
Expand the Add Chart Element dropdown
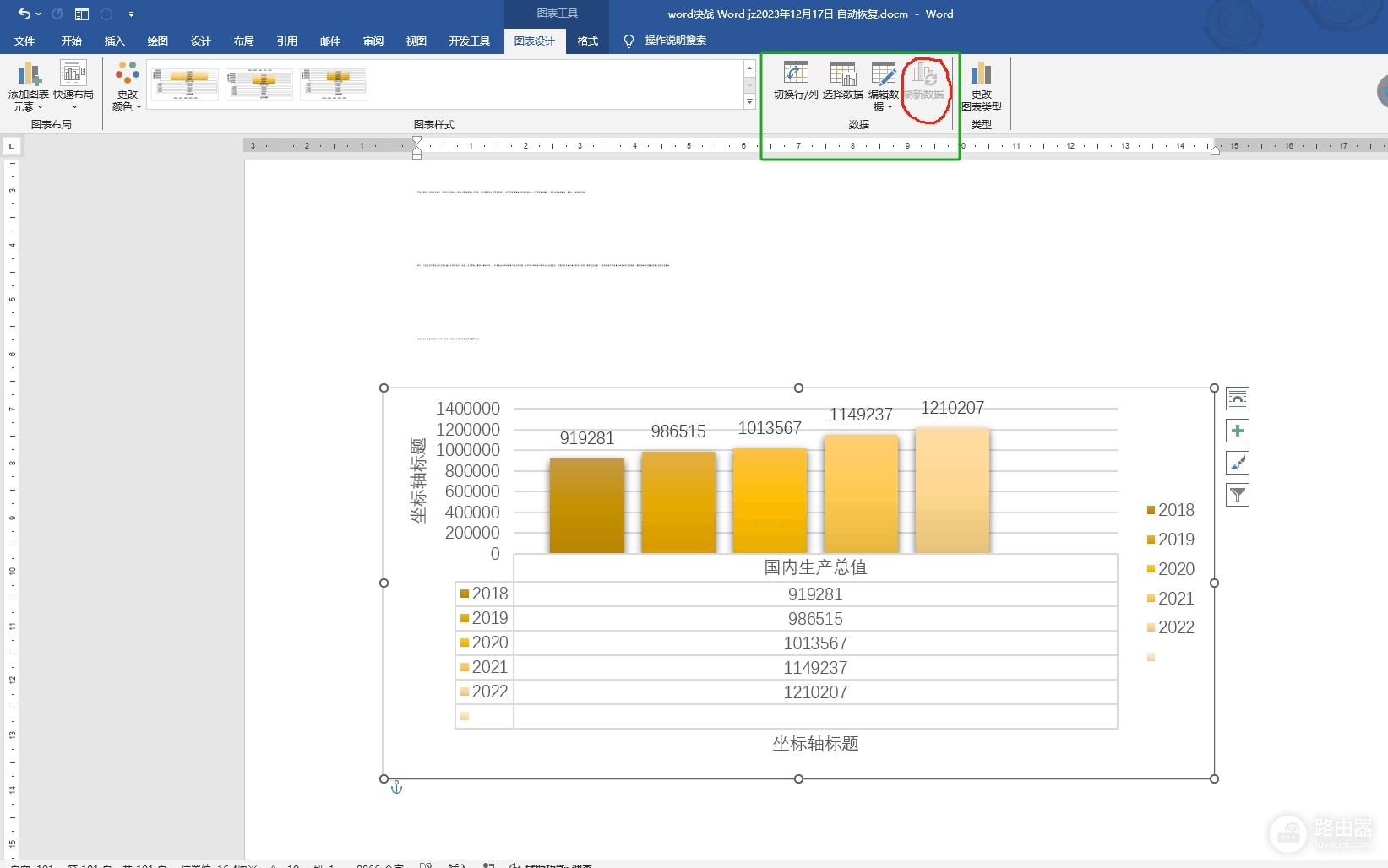pyautogui.click(x=28, y=86)
